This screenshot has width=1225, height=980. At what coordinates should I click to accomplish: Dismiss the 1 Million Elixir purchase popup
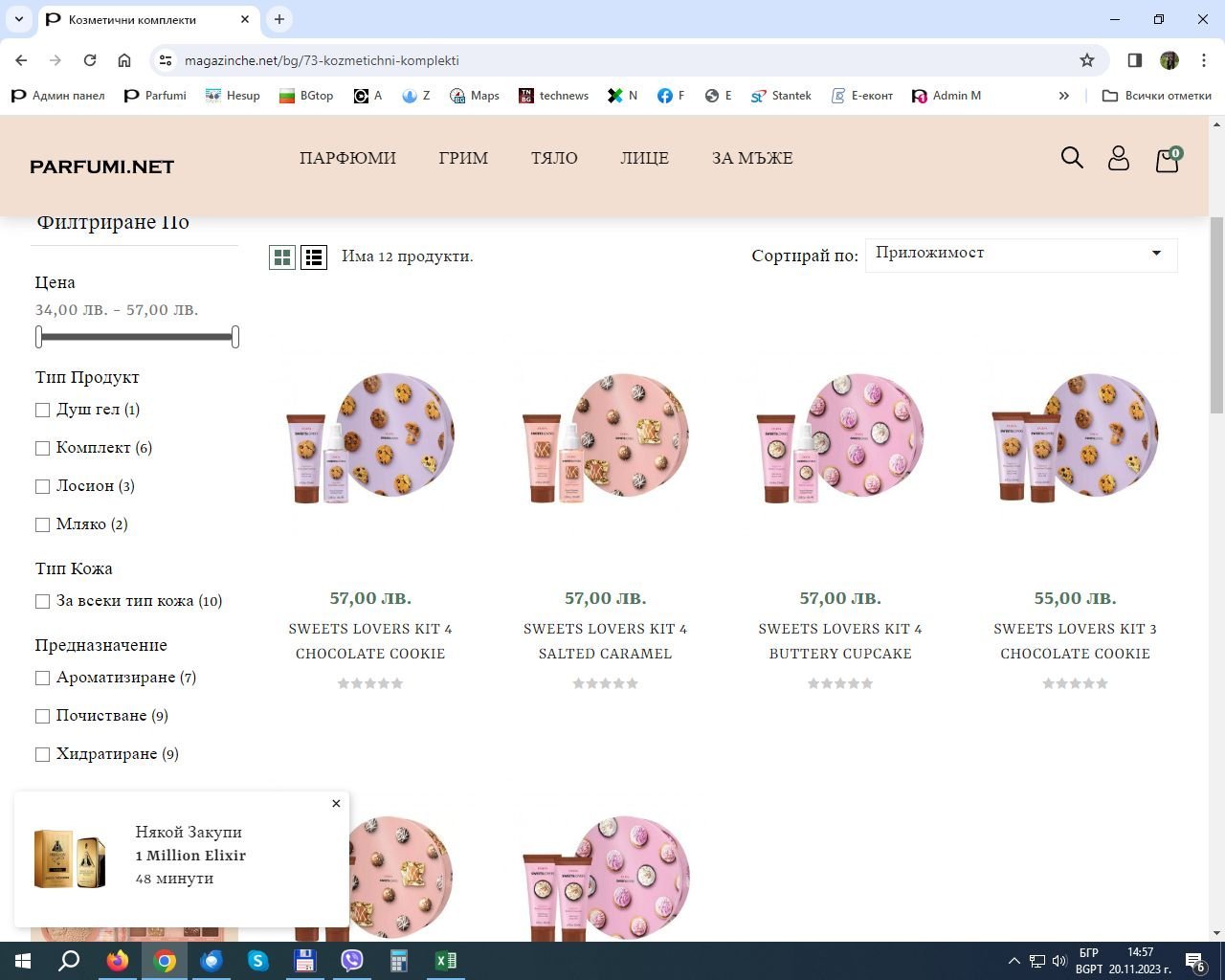[336, 803]
